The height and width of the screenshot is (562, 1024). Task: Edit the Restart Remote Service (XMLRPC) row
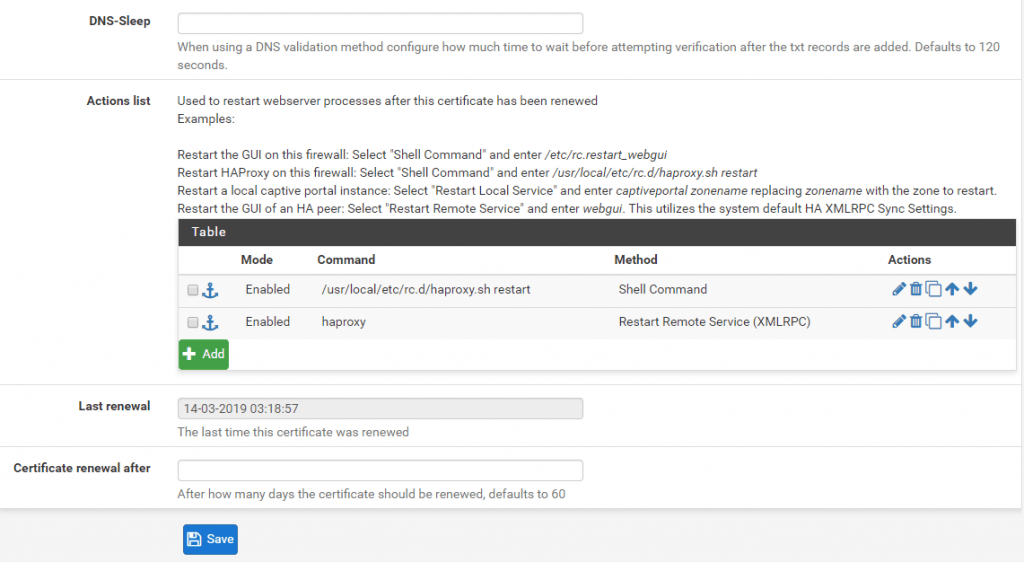click(898, 322)
